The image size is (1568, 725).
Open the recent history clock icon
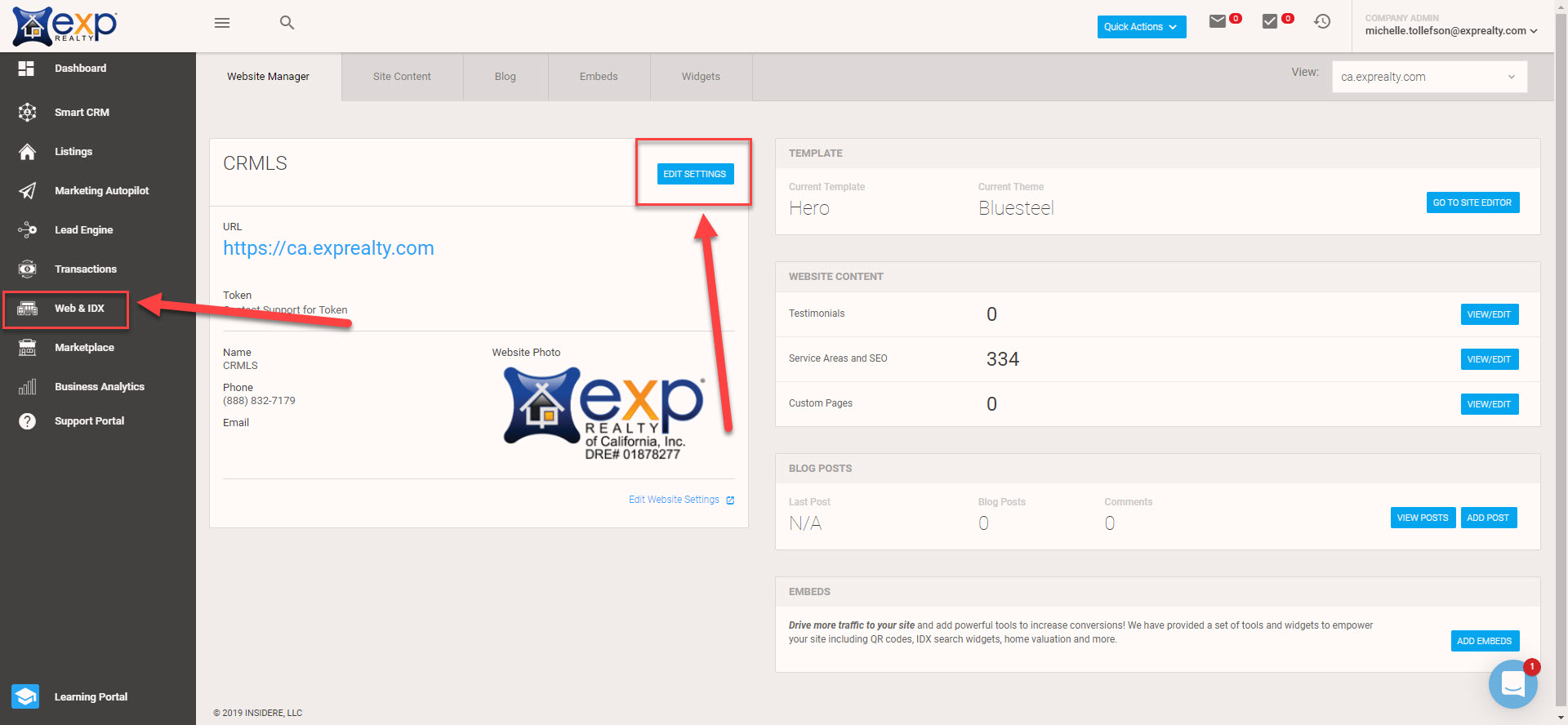1322,21
